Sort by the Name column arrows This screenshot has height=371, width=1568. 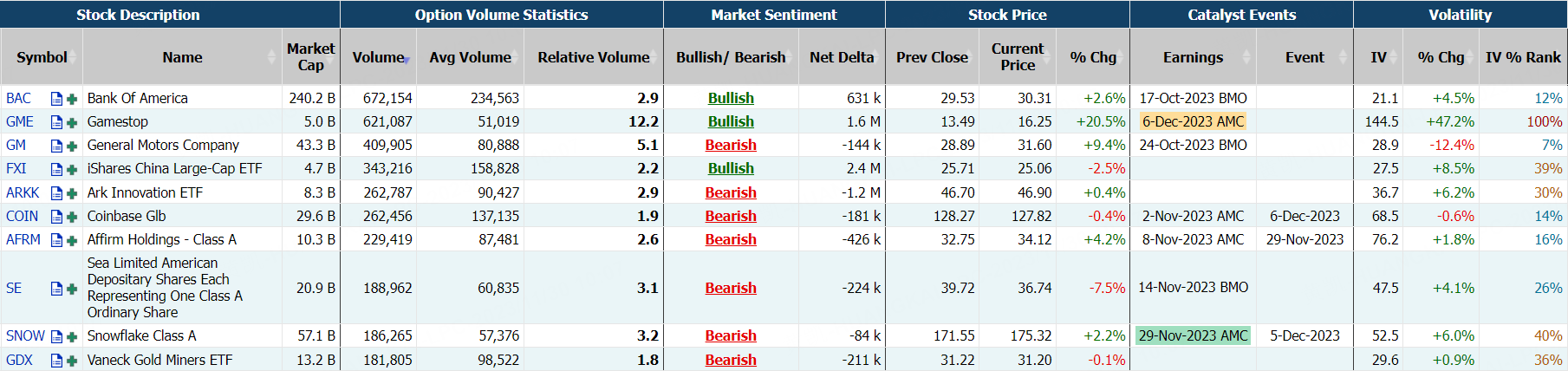272,57
